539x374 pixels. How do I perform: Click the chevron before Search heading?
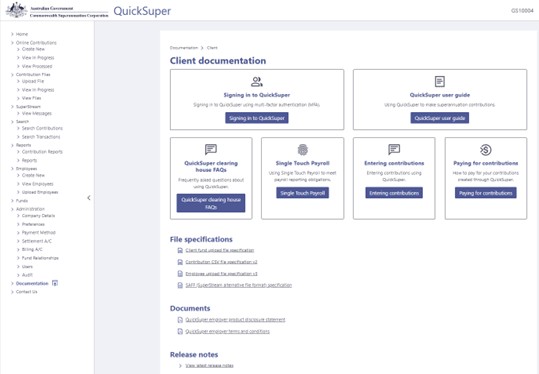[12, 122]
